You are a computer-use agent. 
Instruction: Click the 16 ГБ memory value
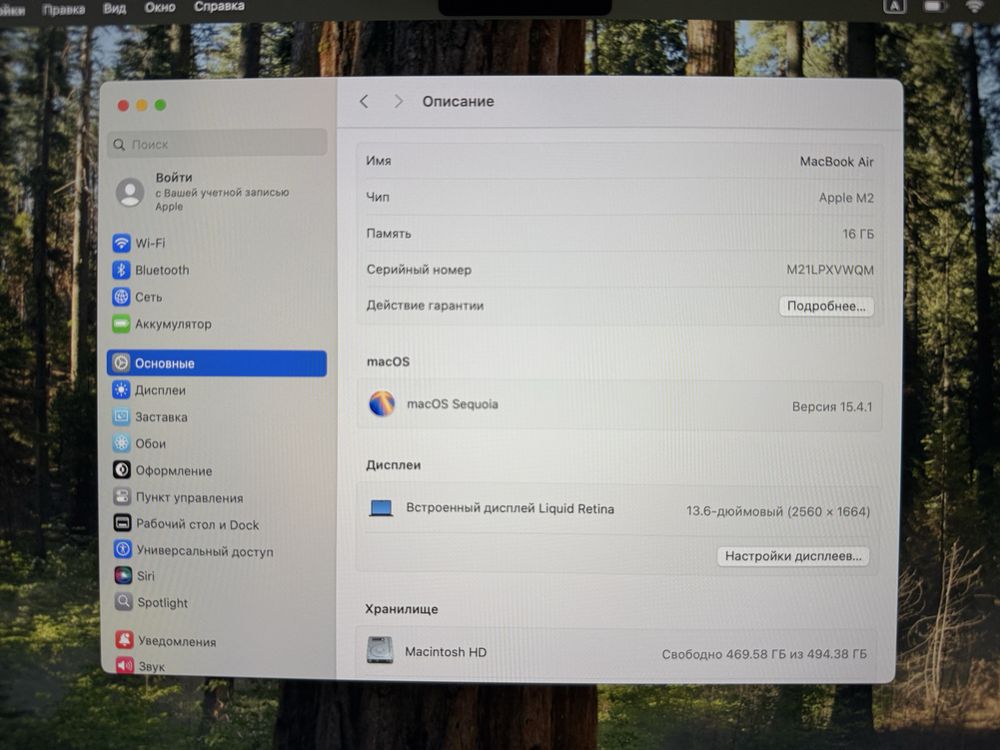858,234
